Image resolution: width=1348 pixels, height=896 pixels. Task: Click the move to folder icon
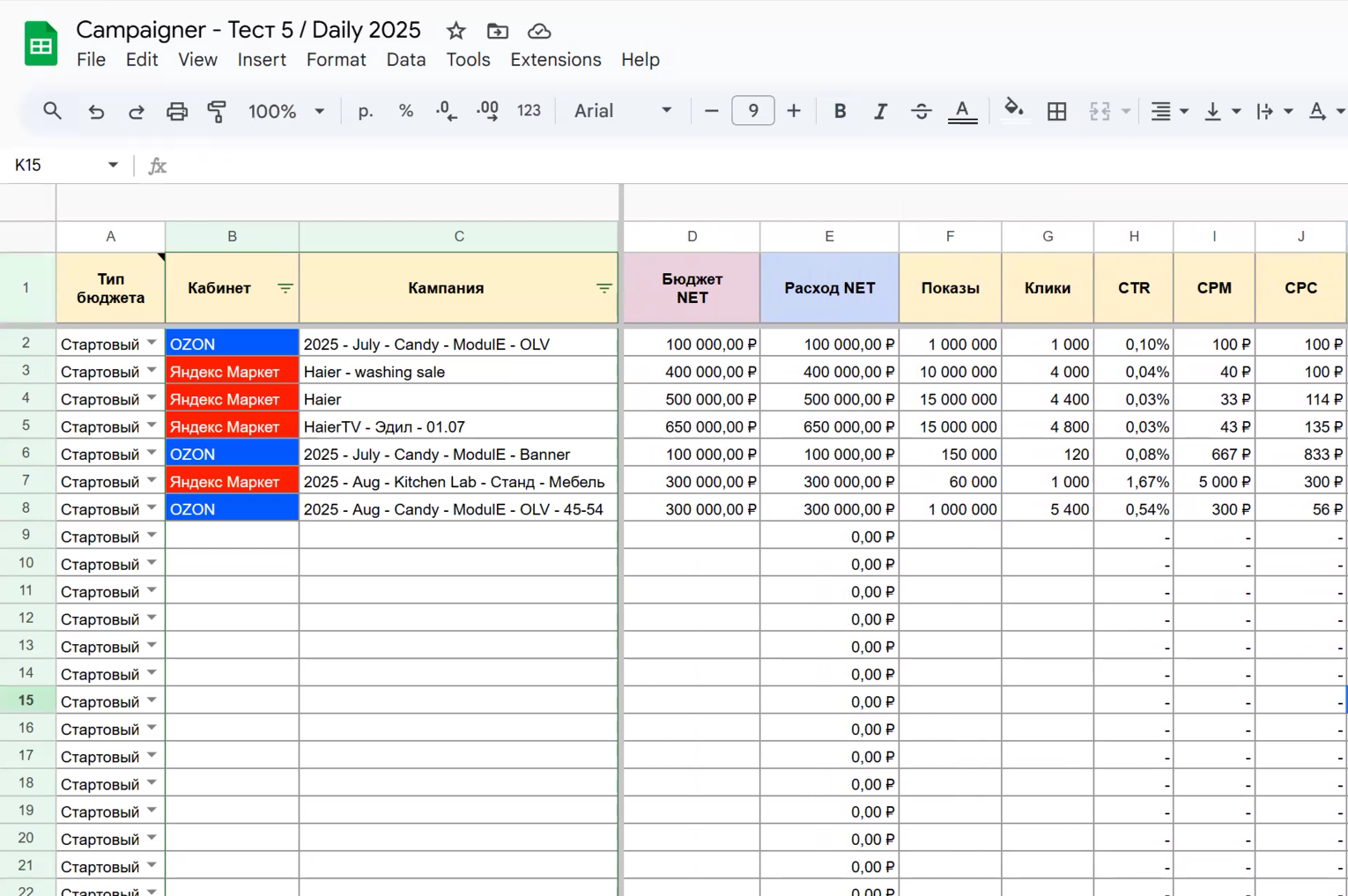pos(498,31)
